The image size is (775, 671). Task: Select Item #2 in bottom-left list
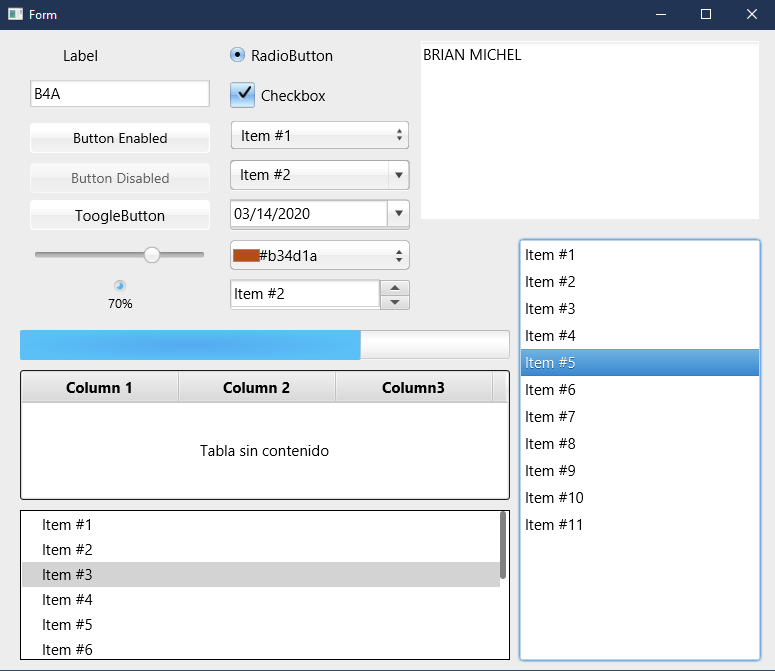click(x=260, y=549)
